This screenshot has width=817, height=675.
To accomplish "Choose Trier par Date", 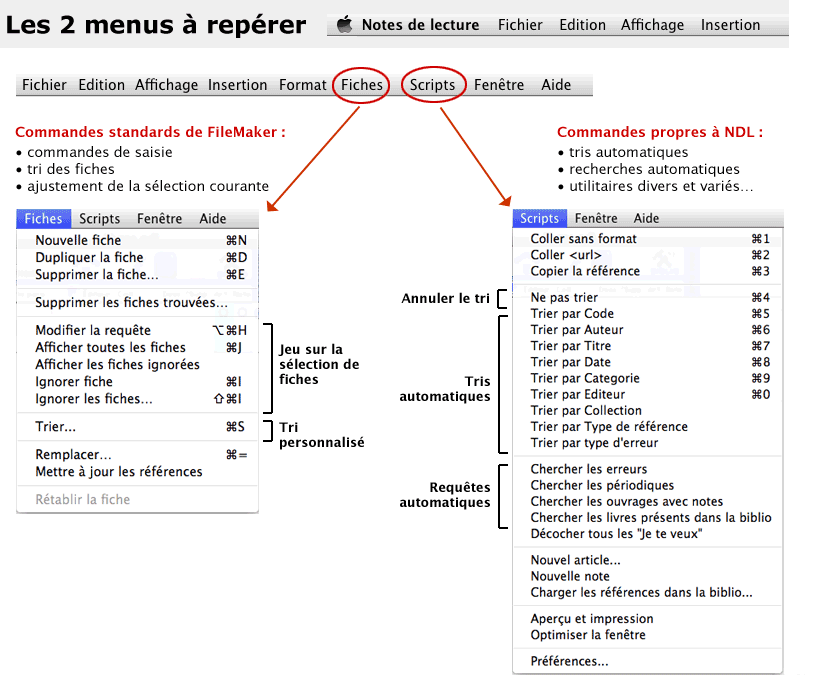I will pyautogui.click(x=648, y=362).
